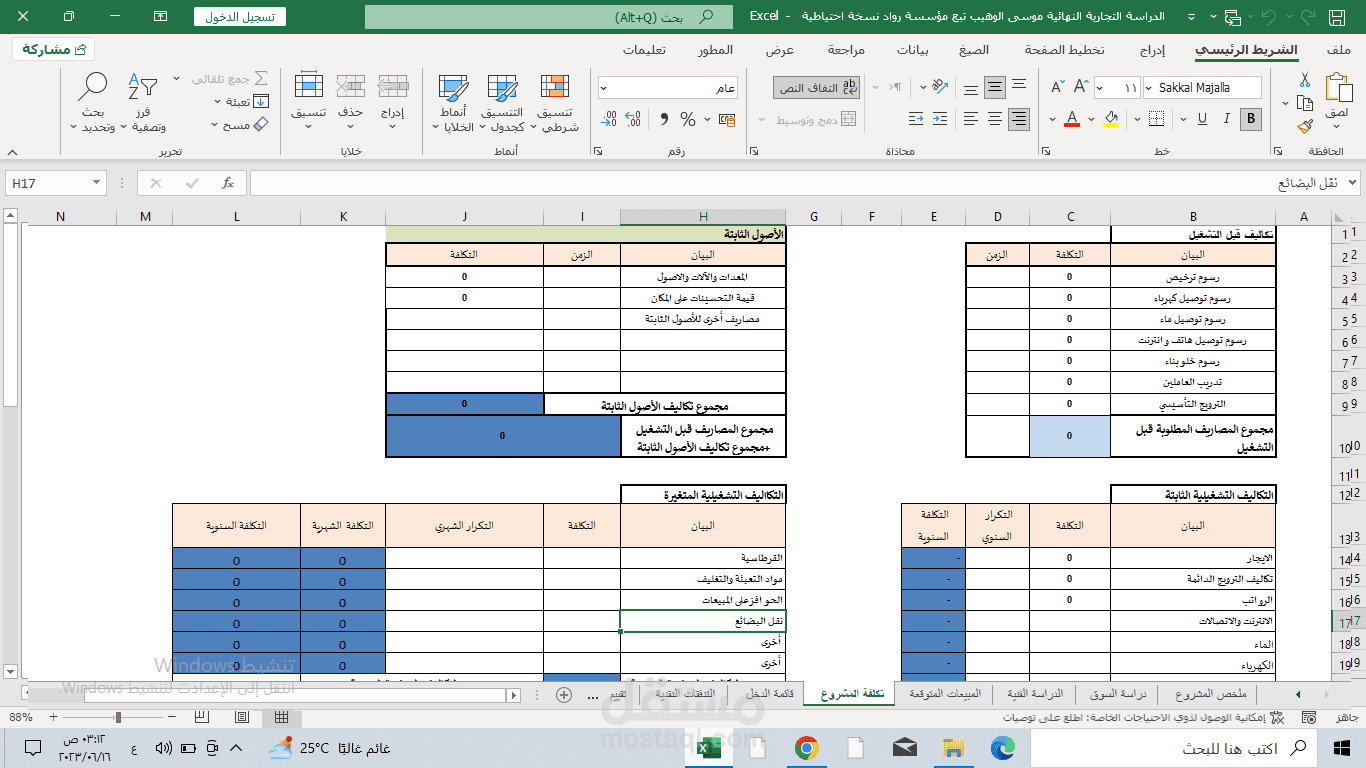Click the Accounting number format icon
The width and height of the screenshot is (1366, 768).
tap(726, 119)
